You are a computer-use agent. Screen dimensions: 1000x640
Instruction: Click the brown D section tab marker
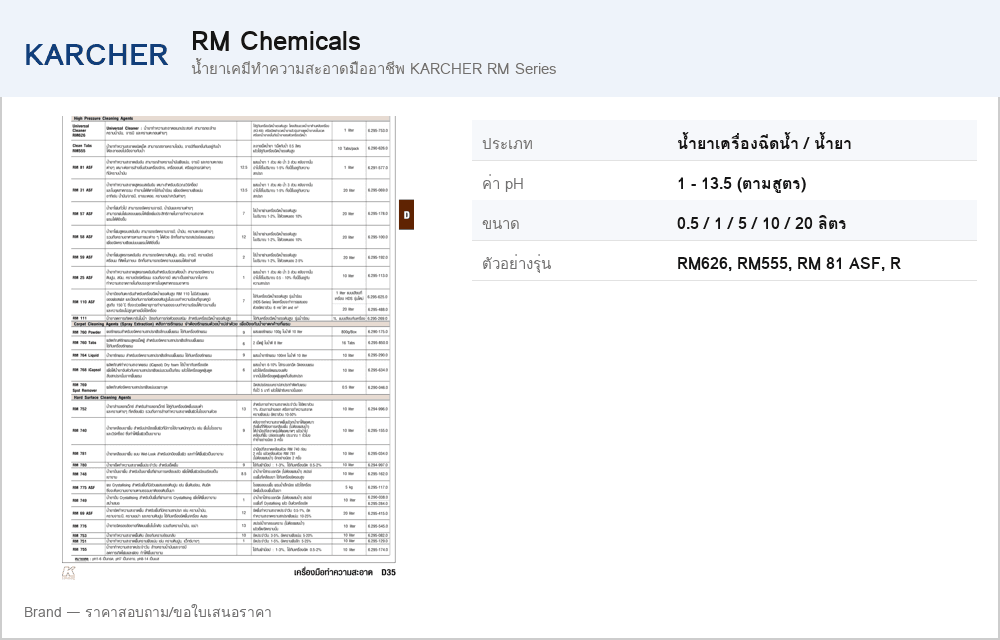pos(406,215)
